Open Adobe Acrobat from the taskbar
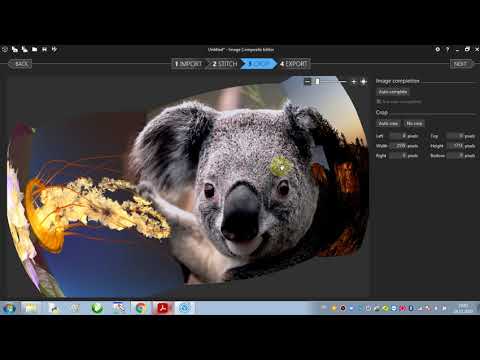The height and width of the screenshot is (360, 480). coord(163,308)
